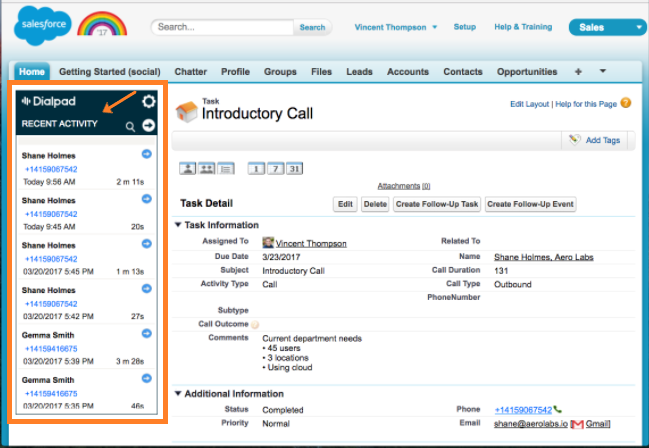Click the +14159067542 phone link in Additional Information
Screen dimensions: 649x448
523,410
